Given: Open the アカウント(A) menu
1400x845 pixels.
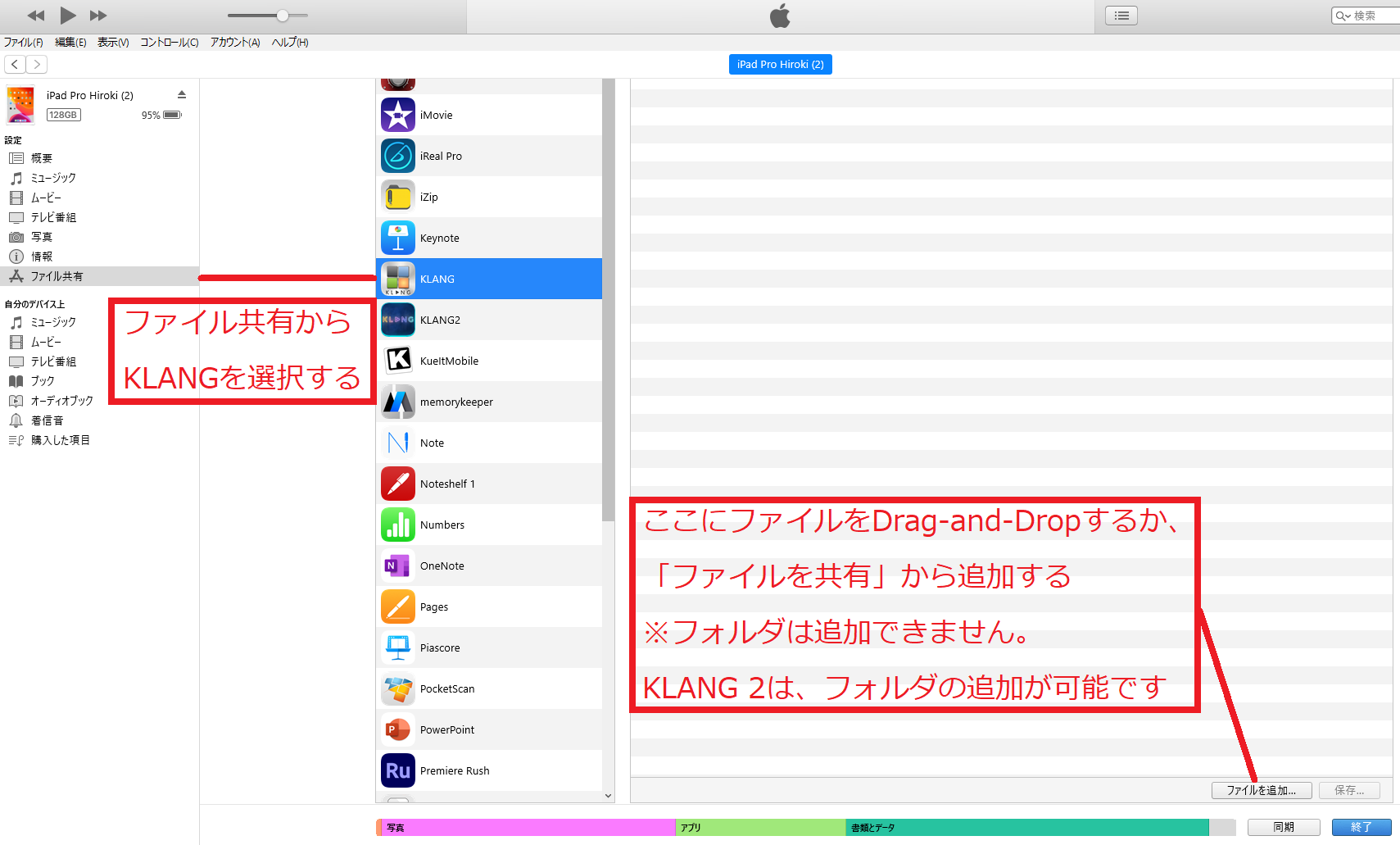Looking at the screenshot, I should (x=235, y=43).
